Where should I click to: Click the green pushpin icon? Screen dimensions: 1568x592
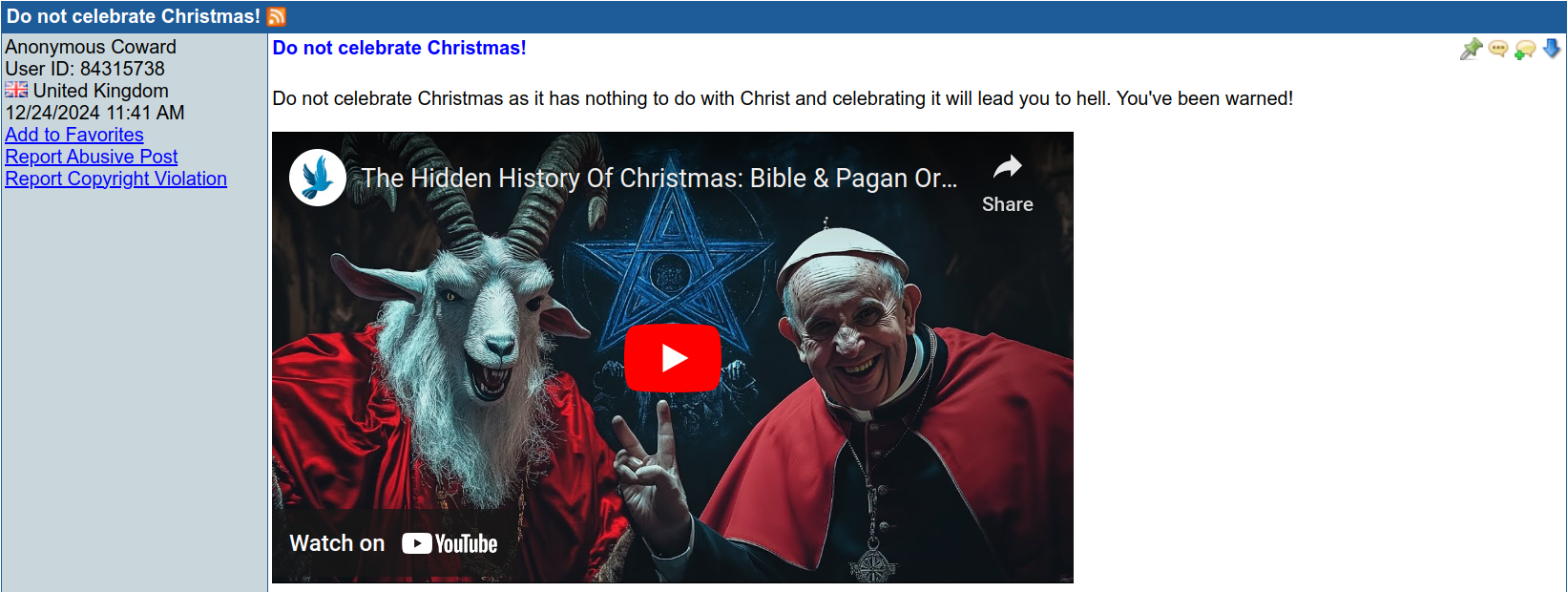(1471, 49)
